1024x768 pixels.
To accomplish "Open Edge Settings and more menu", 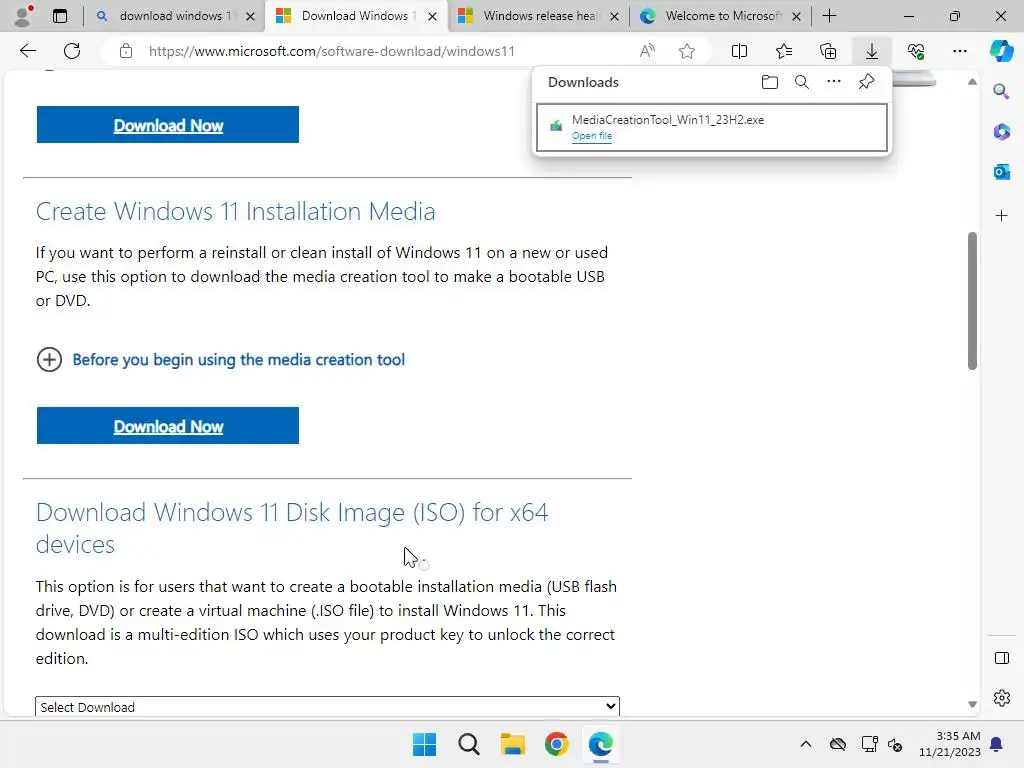I will (x=960, y=51).
